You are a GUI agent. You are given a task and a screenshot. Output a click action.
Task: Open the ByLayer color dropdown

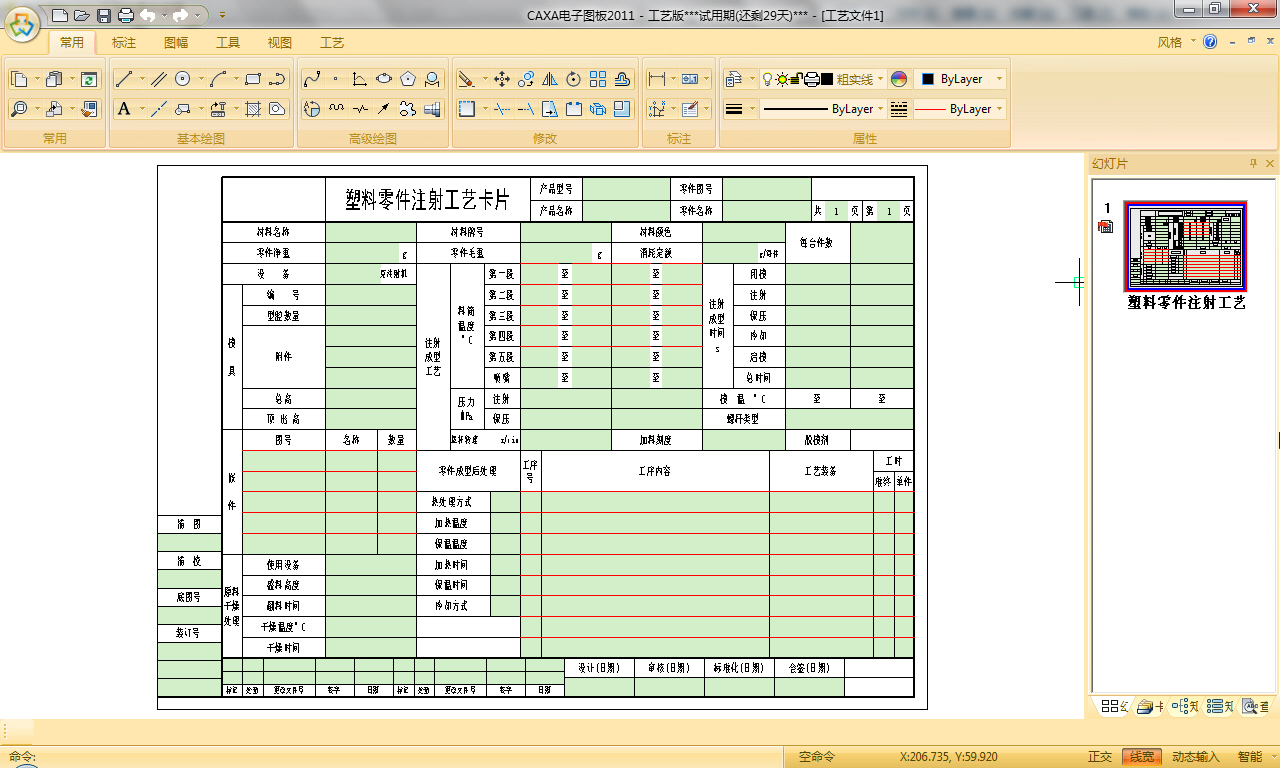(x=998, y=79)
